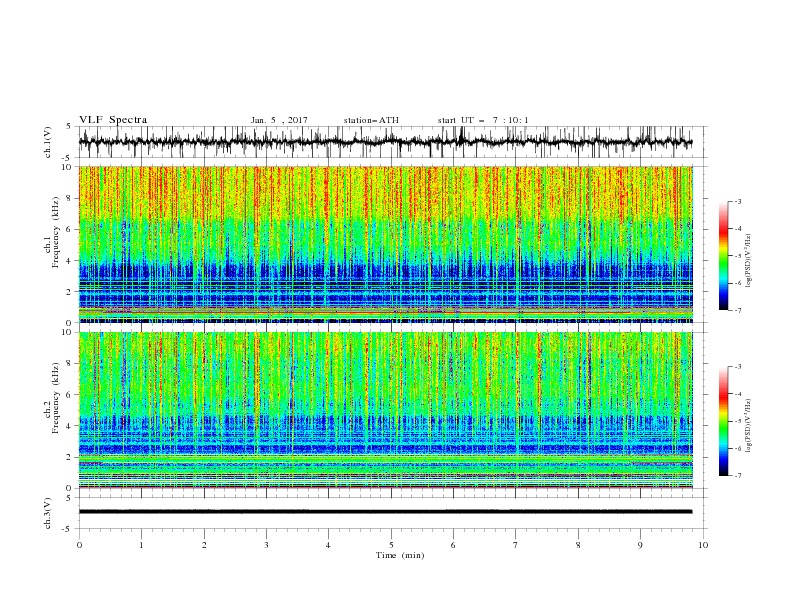This screenshot has height=612, width=792.
Task: Click the 'start UT = 7 :10: 1' text
Action: click(483, 120)
